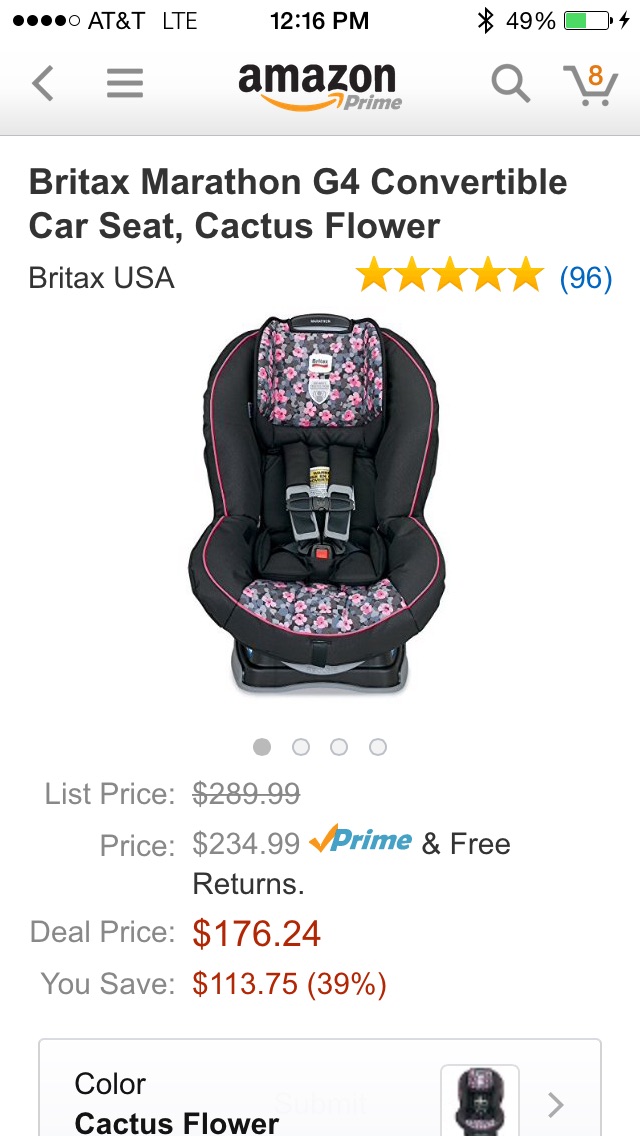640x1136 pixels.
Task: Select the third image page dot
Action: point(339,747)
